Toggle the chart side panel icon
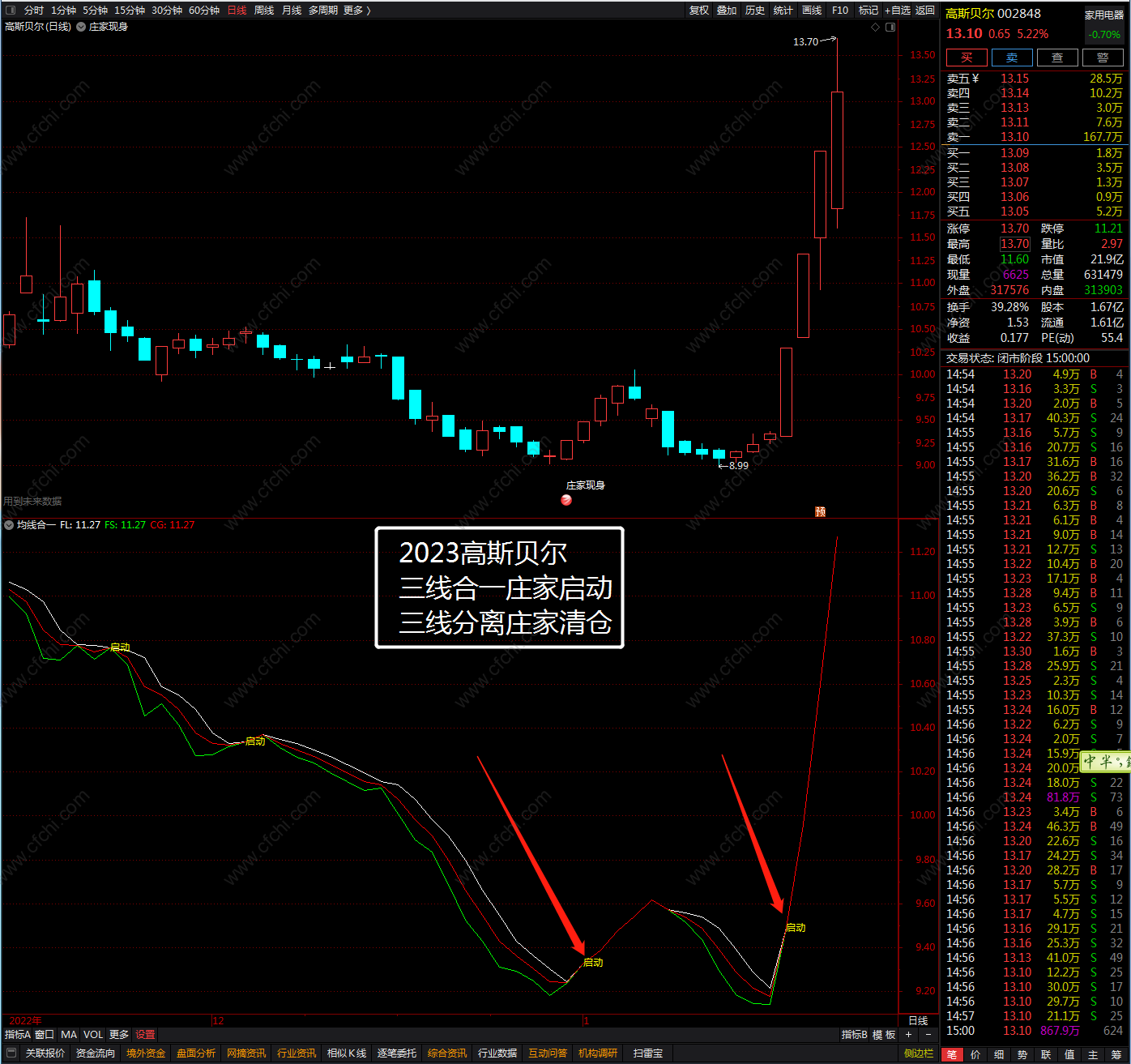The width and height of the screenshot is (1131, 1064). 890,27
